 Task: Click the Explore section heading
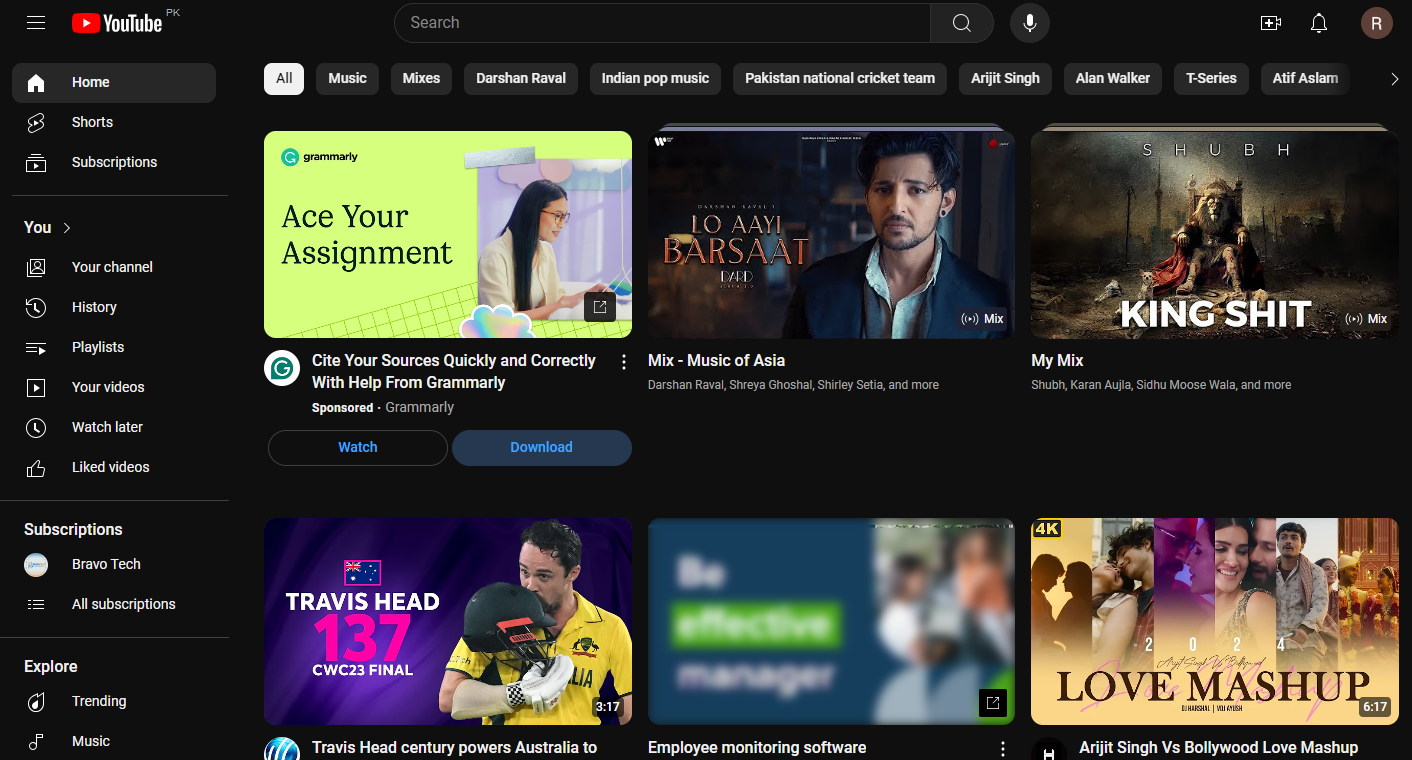click(51, 667)
